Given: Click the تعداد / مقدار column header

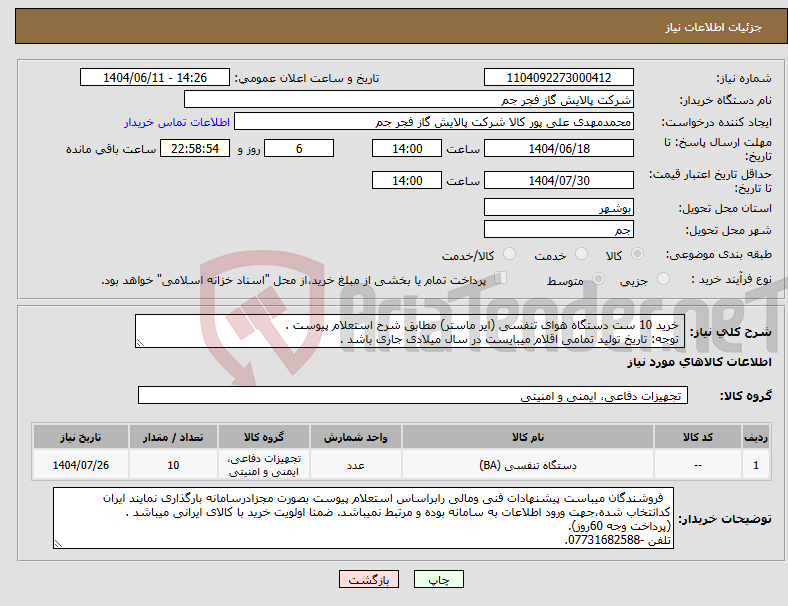Looking at the screenshot, I should point(173,437).
